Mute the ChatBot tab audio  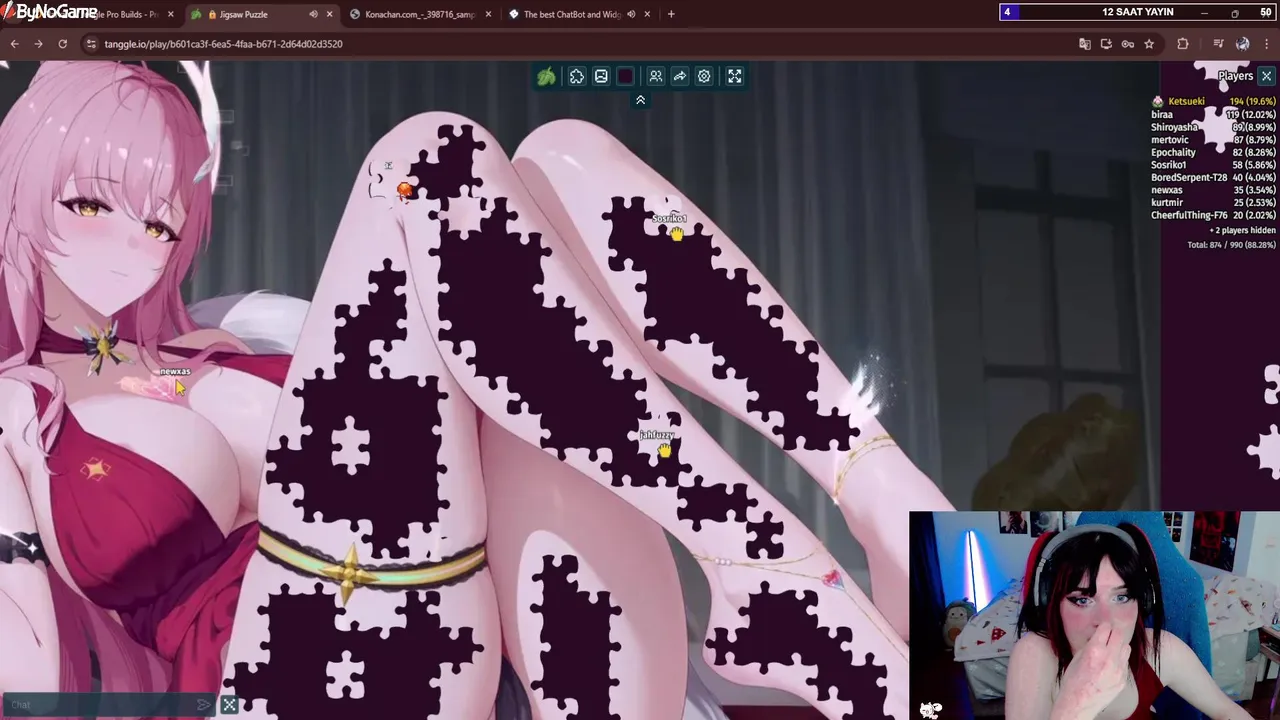(x=631, y=14)
